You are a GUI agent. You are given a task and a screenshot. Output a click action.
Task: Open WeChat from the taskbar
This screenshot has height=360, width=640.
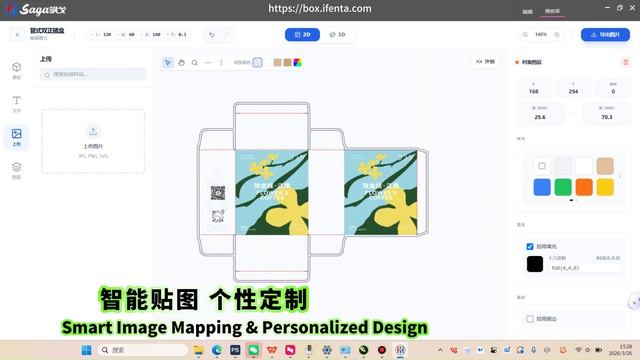point(253,350)
